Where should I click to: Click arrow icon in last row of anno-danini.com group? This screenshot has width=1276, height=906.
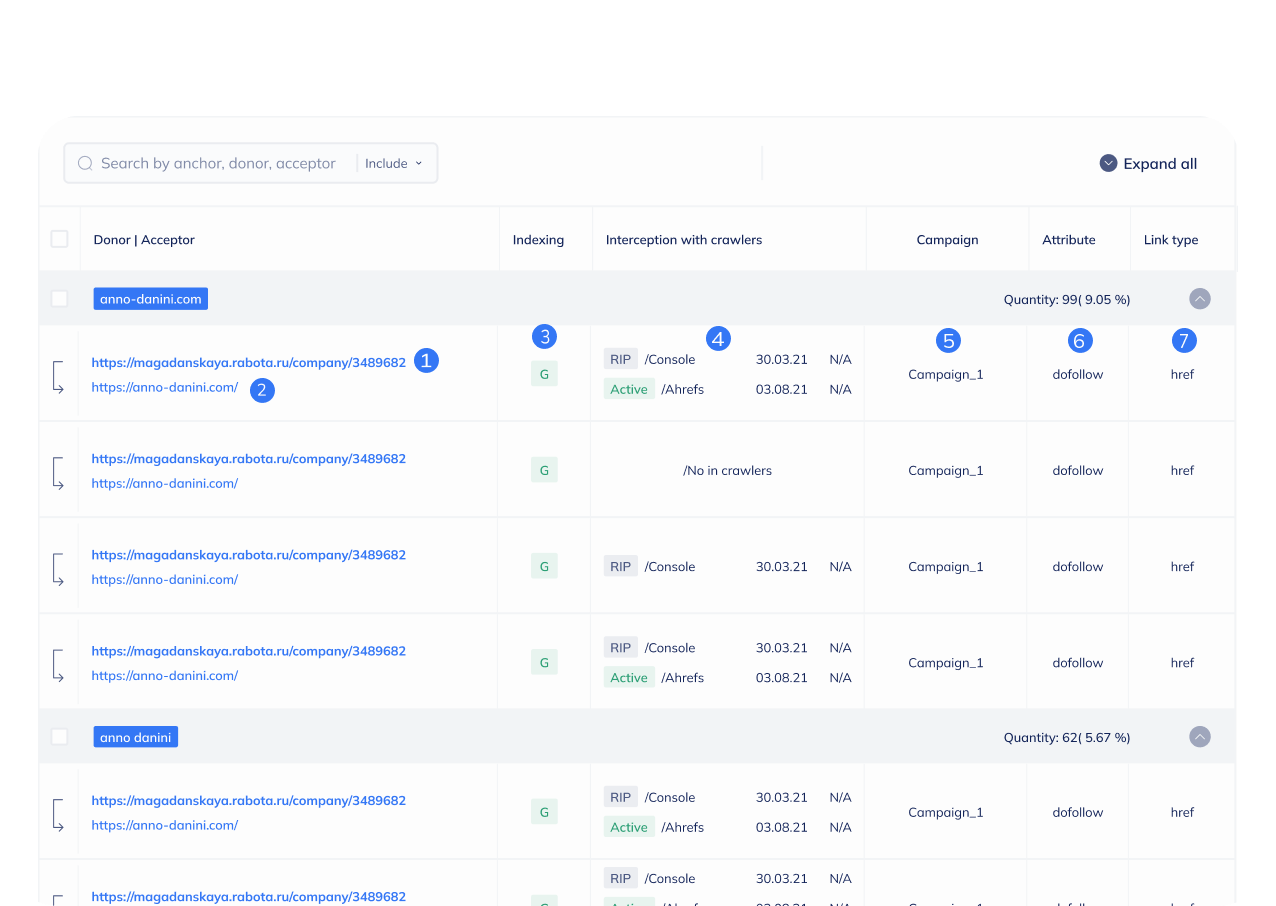(58, 665)
